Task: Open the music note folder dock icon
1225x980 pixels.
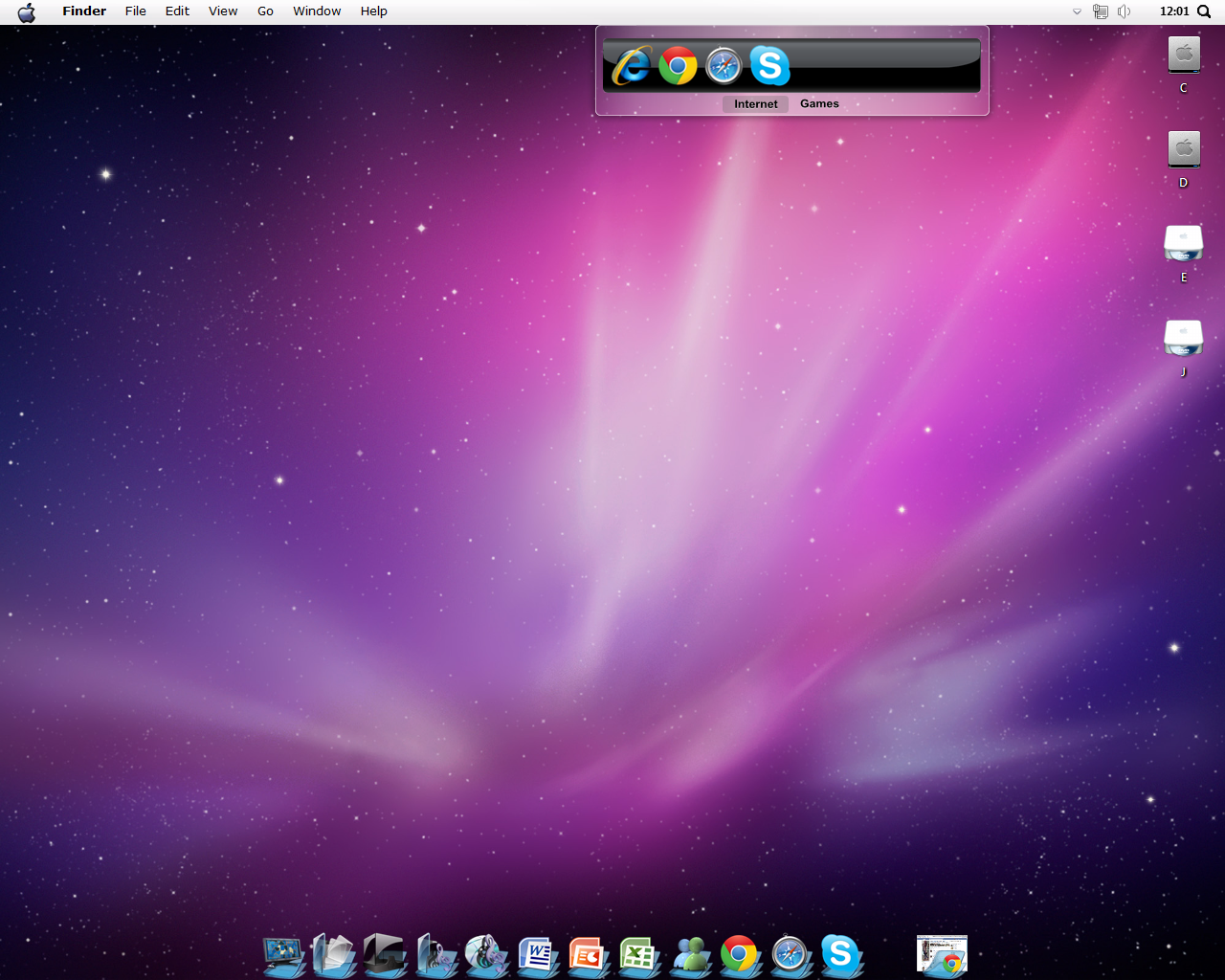Action: [435, 955]
